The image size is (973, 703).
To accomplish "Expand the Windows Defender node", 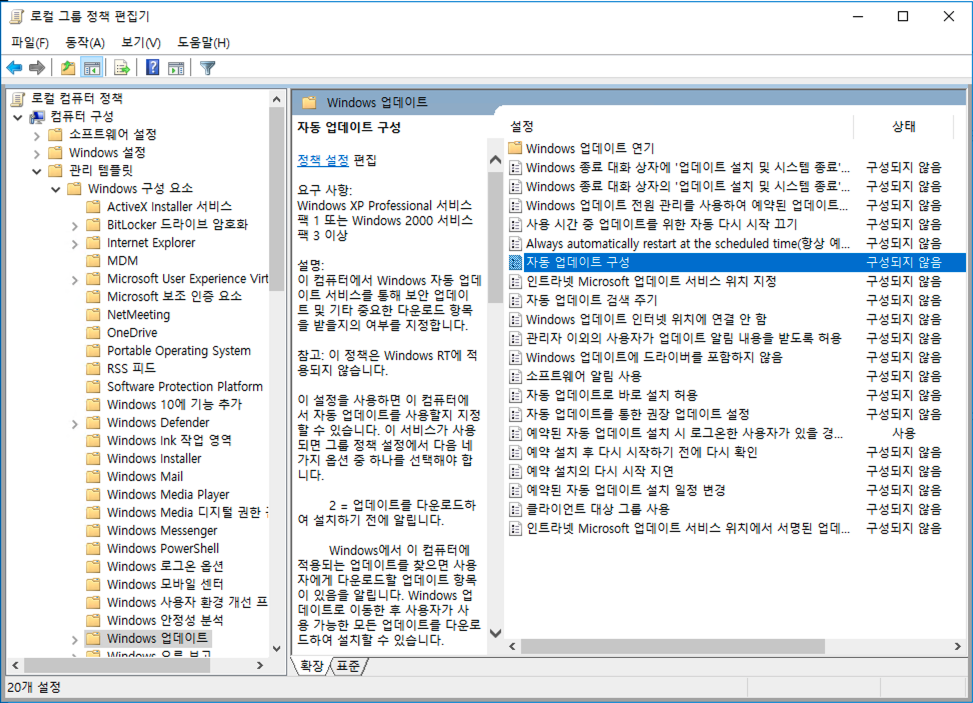I will click(74, 423).
